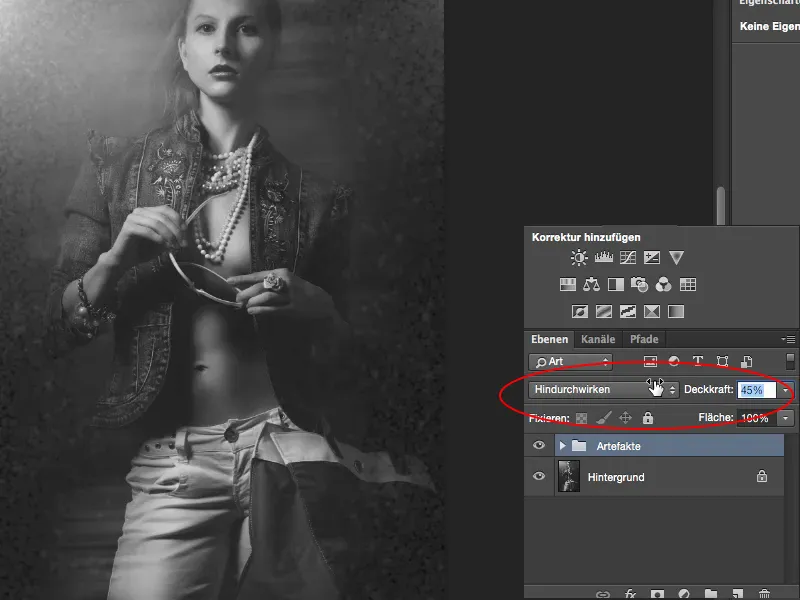
Task: Add an Exposure adjustment (plus/minus icon)
Action: point(652,258)
